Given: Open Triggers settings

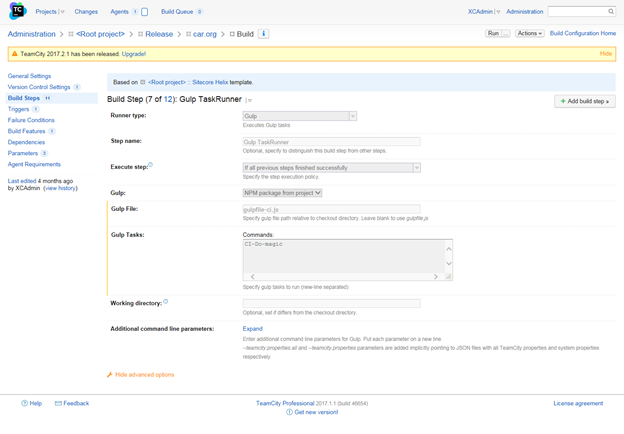Looking at the screenshot, I should tap(18, 109).
